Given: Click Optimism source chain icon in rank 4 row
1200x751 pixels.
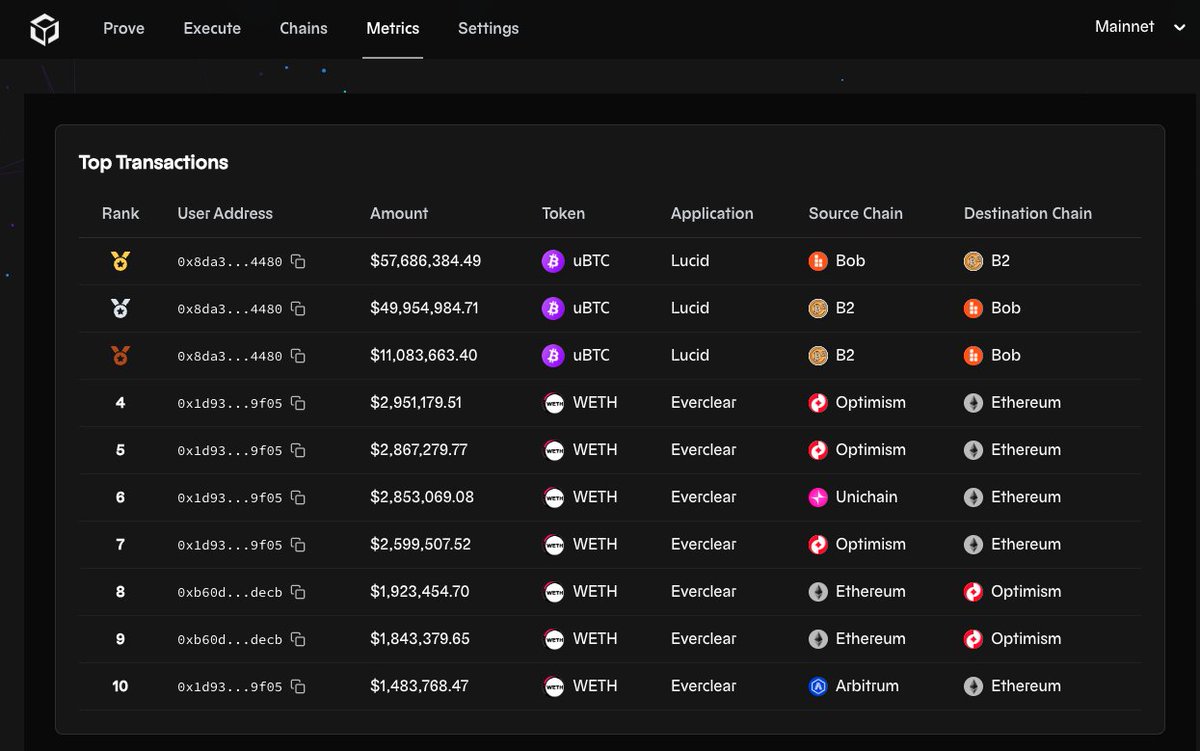Looking at the screenshot, I should [x=818, y=403].
